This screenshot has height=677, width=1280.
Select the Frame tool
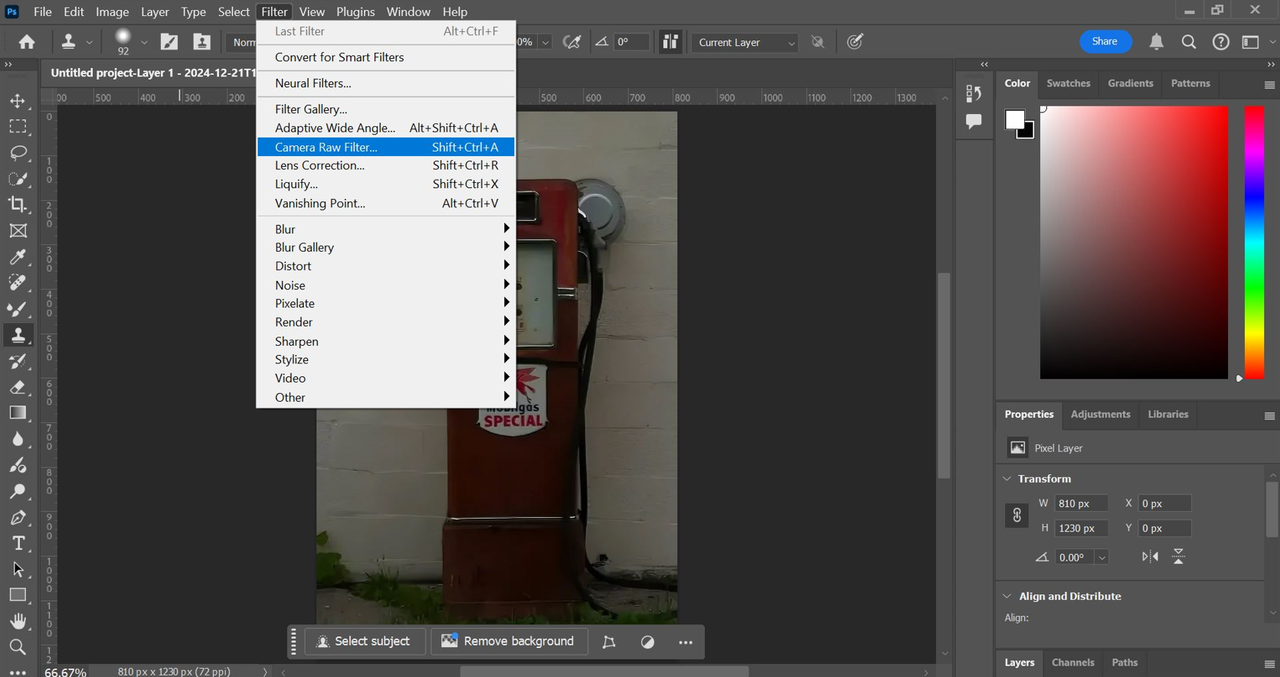(x=18, y=231)
